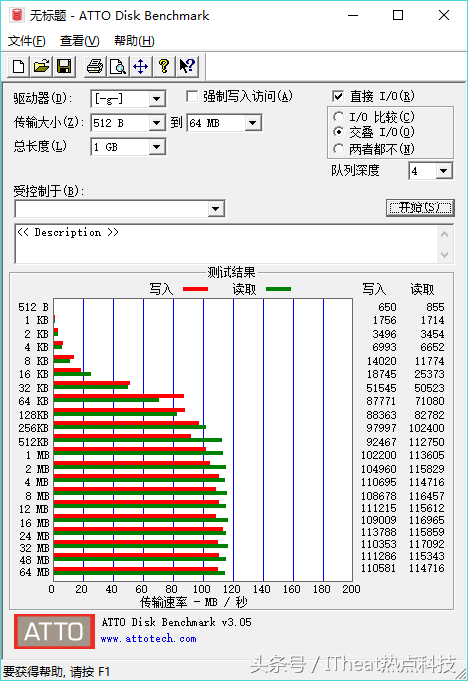Click the 开始(S) start button
468x681 pixels.
(420, 208)
